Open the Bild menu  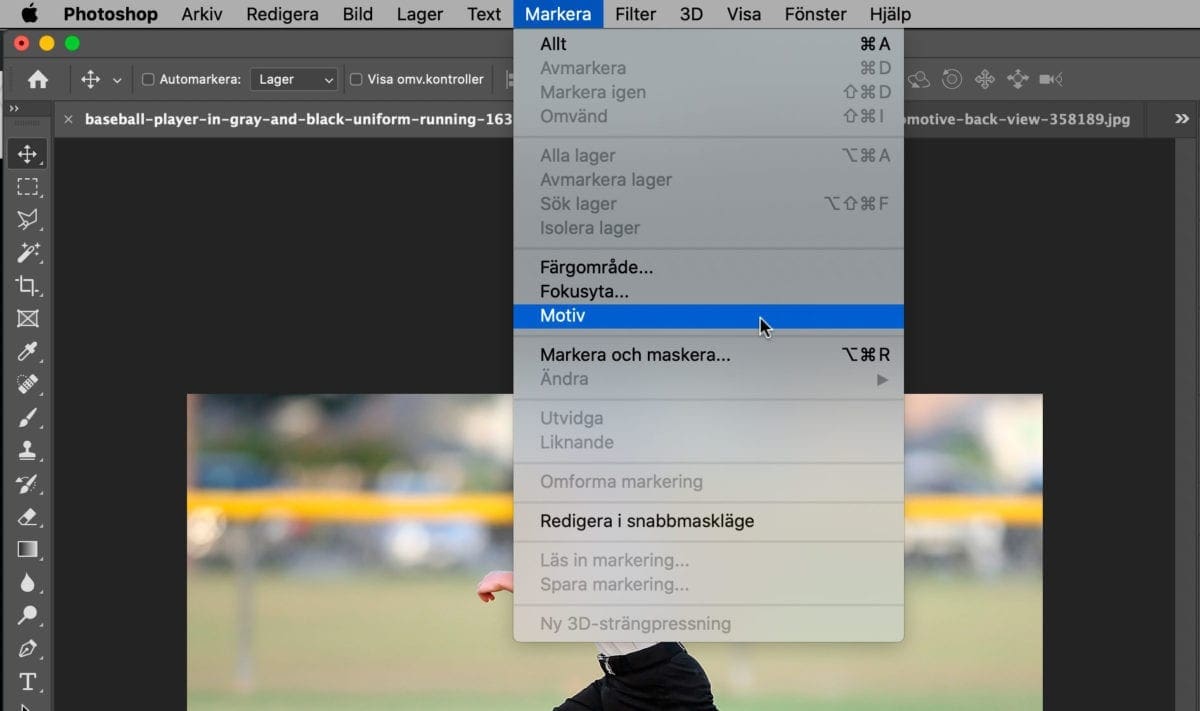tap(357, 14)
